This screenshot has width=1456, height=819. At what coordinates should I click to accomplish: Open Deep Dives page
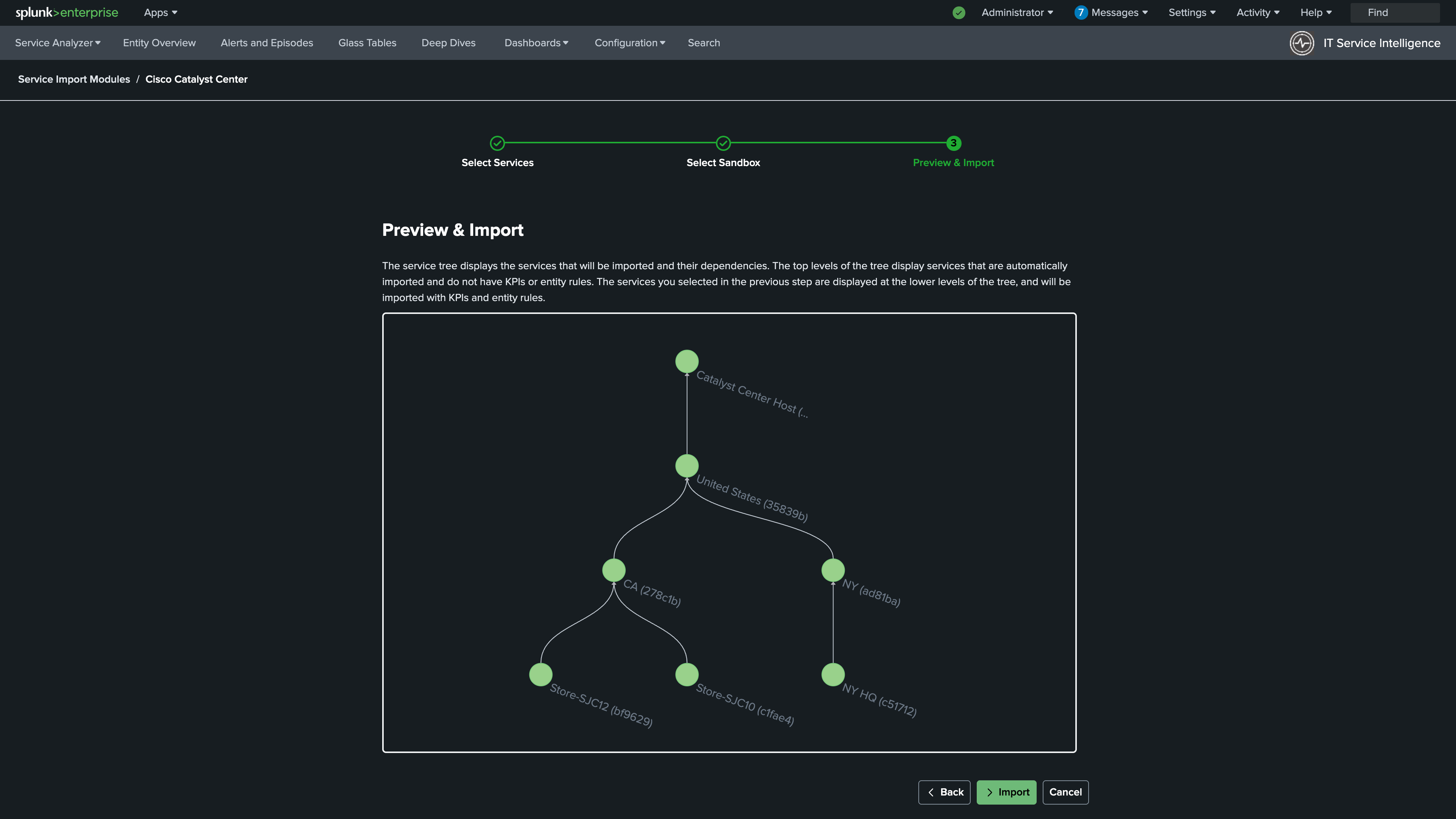click(x=448, y=43)
